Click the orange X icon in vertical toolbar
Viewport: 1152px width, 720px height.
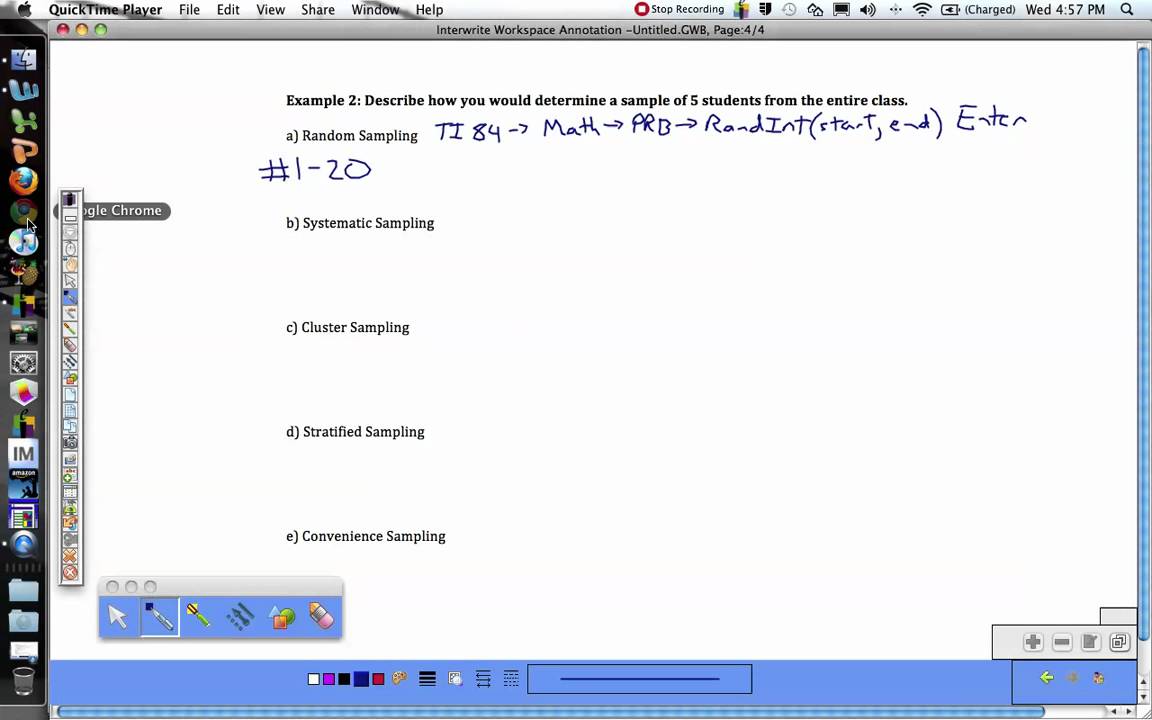(70, 556)
